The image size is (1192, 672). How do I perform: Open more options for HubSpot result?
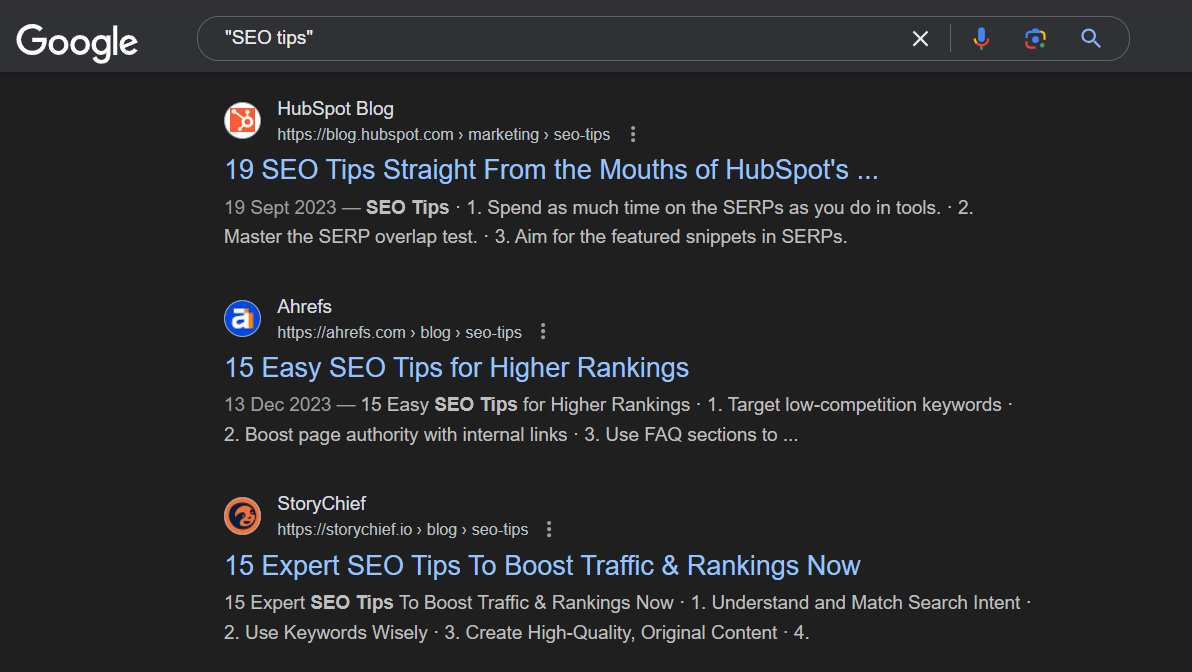click(632, 135)
